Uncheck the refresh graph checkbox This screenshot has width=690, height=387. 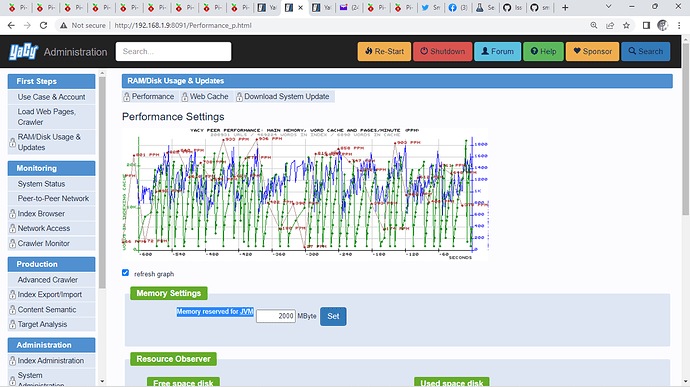click(125, 273)
